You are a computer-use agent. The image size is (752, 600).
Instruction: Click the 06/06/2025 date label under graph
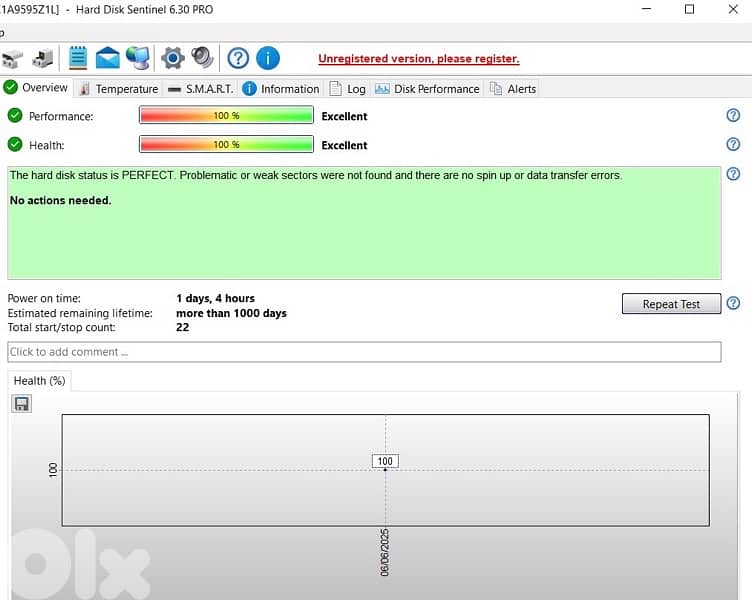tap(385, 553)
